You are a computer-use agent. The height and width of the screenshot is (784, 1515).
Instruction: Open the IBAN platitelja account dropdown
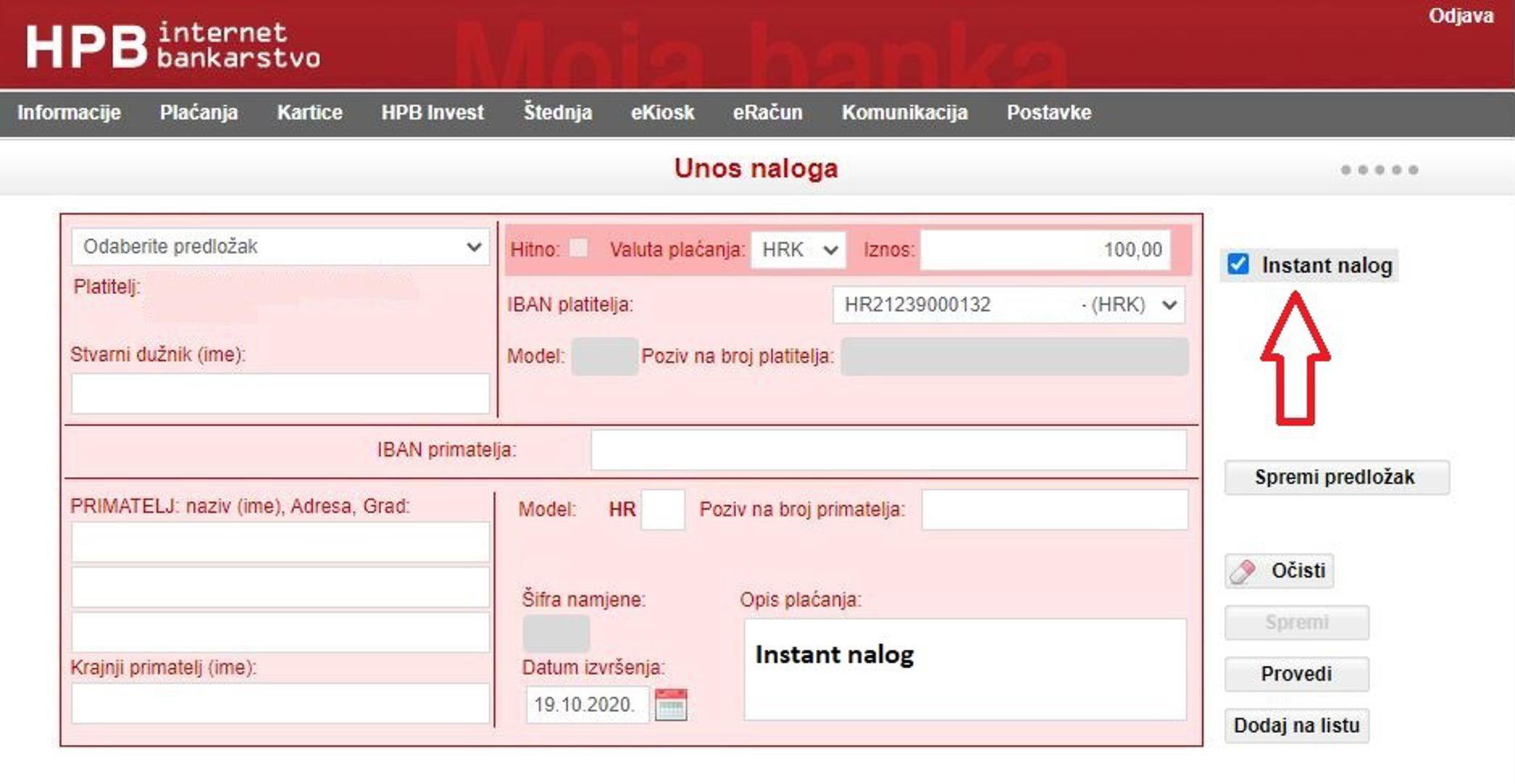pos(1008,305)
